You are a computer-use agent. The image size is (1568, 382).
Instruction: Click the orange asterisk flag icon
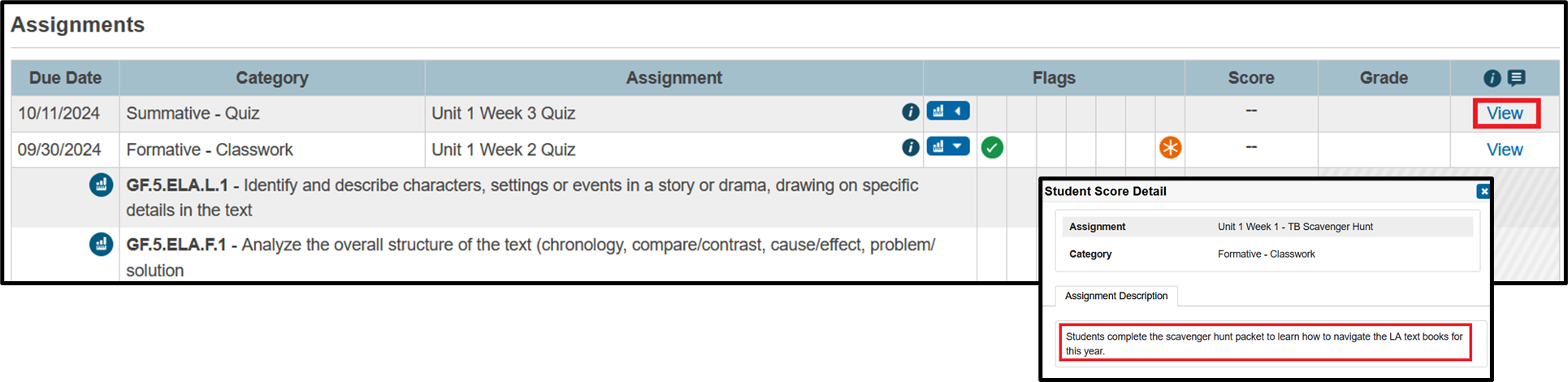click(1170, 148)
